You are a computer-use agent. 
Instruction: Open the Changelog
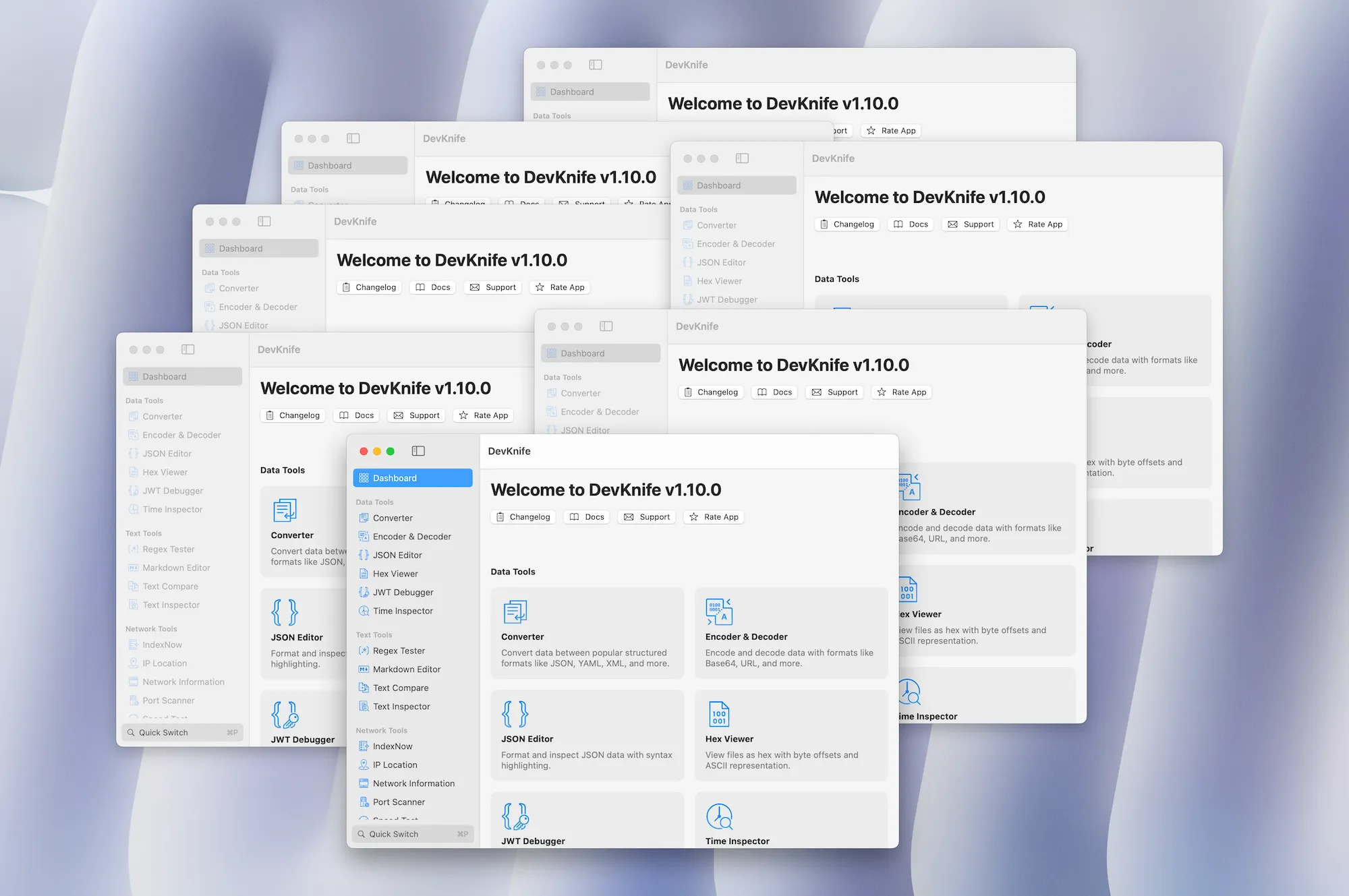(523, 516)
